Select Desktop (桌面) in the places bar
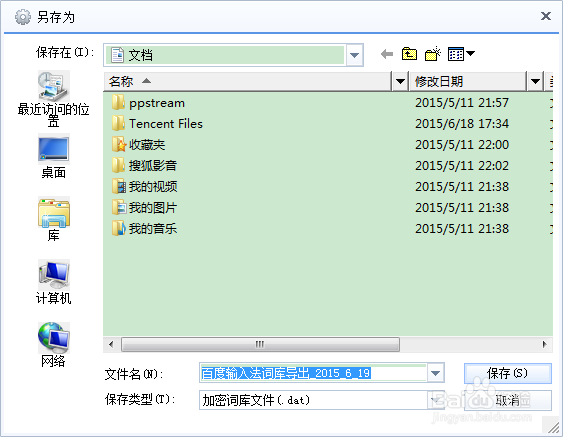Image resolution: width=563 pixels, height=437 pixels. pos(53,157)
